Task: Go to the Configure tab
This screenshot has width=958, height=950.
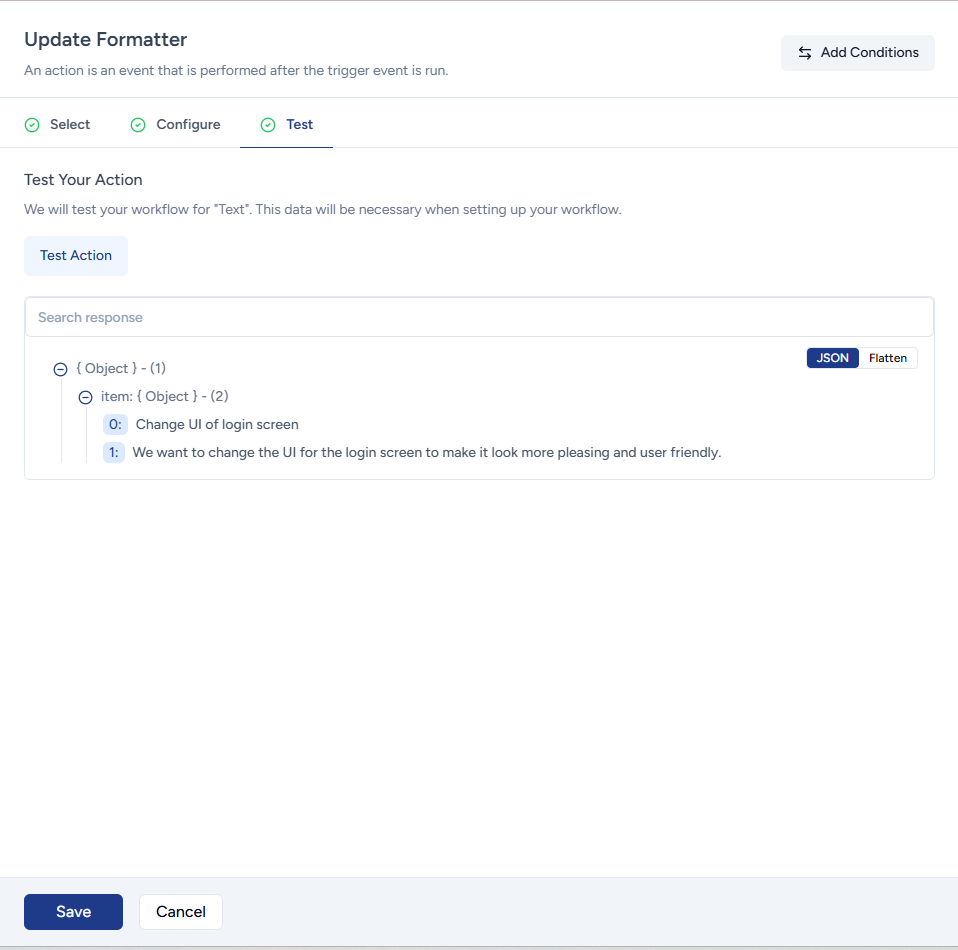Action: click(x=188, y=125)
